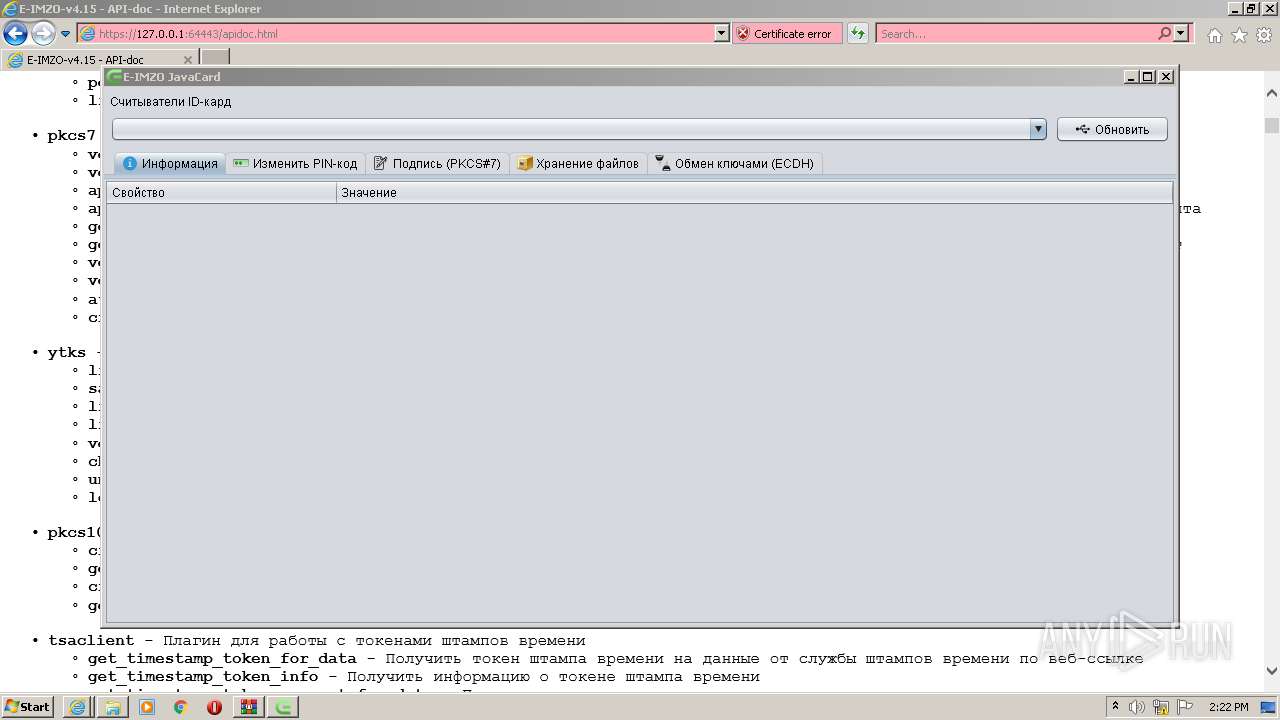1280x720 pixels.
Task: Close the E-IMZO JavaCard window
Action: coord(1166,77)
